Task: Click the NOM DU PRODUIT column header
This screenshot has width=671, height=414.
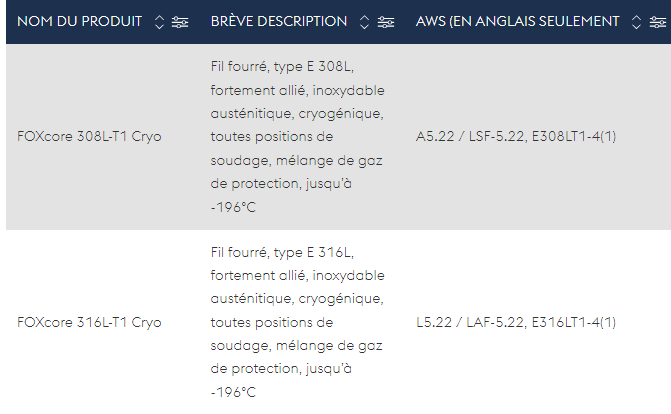Action: click(x=80, y=21)
